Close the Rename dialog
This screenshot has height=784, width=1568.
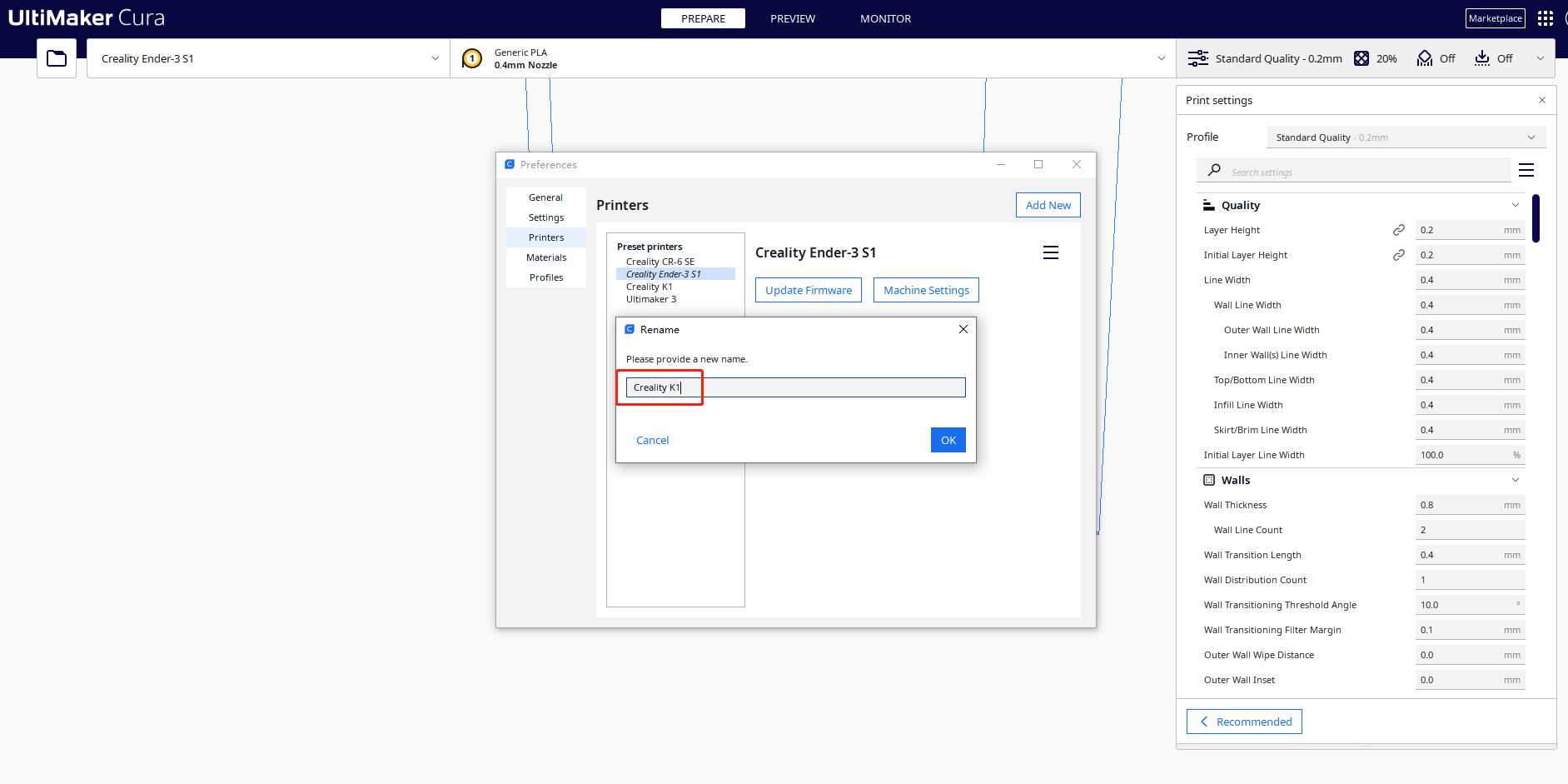tap(963, 329)
